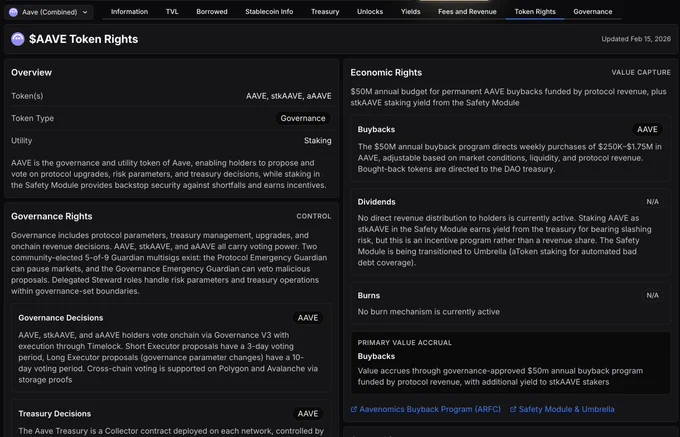Click the "$AAVE Token Rights" heading
This screenshot has height=437, width=680.
(83, 39)
